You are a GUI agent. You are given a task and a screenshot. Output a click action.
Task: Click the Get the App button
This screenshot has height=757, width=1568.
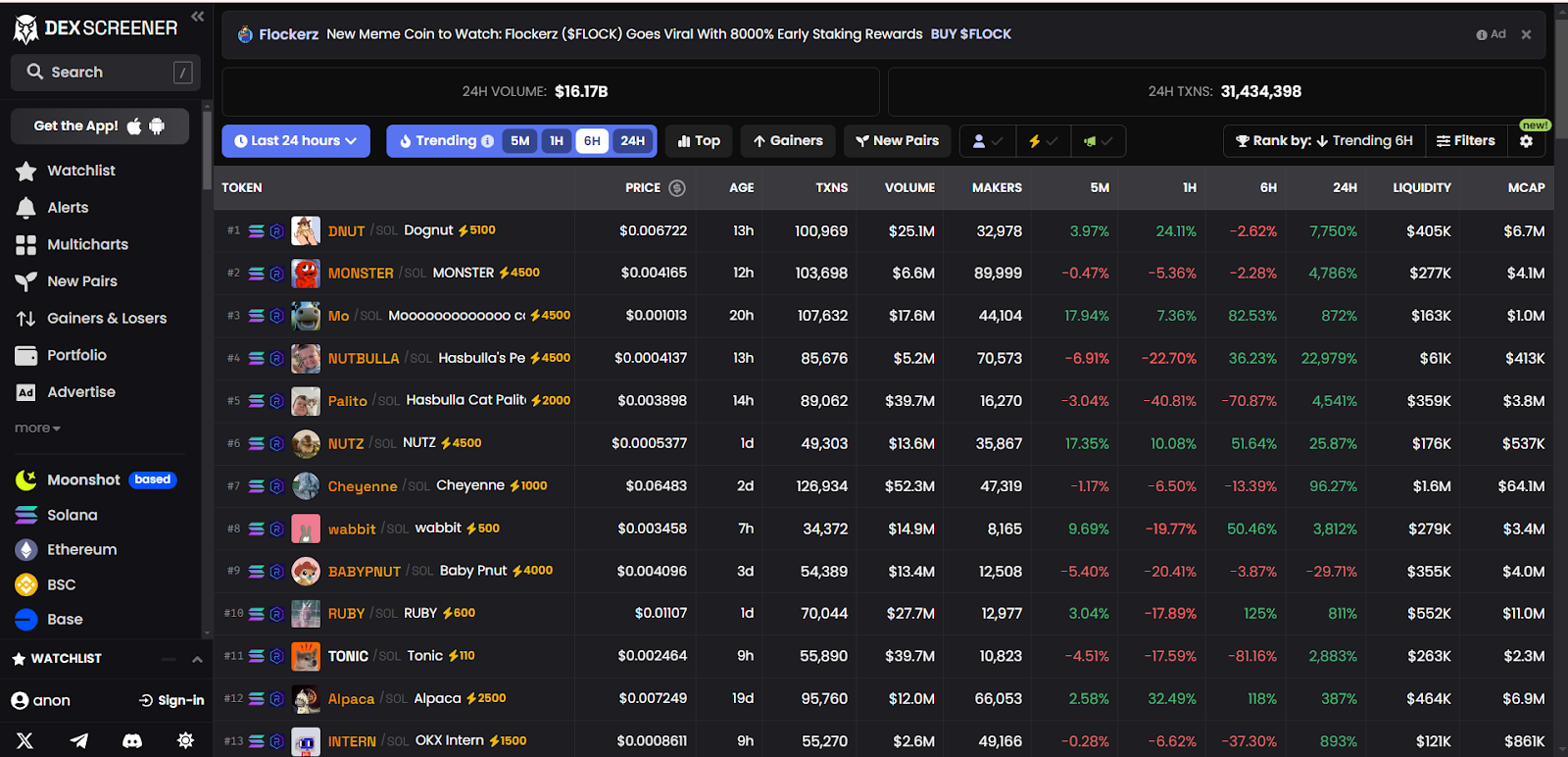[99, 126]
